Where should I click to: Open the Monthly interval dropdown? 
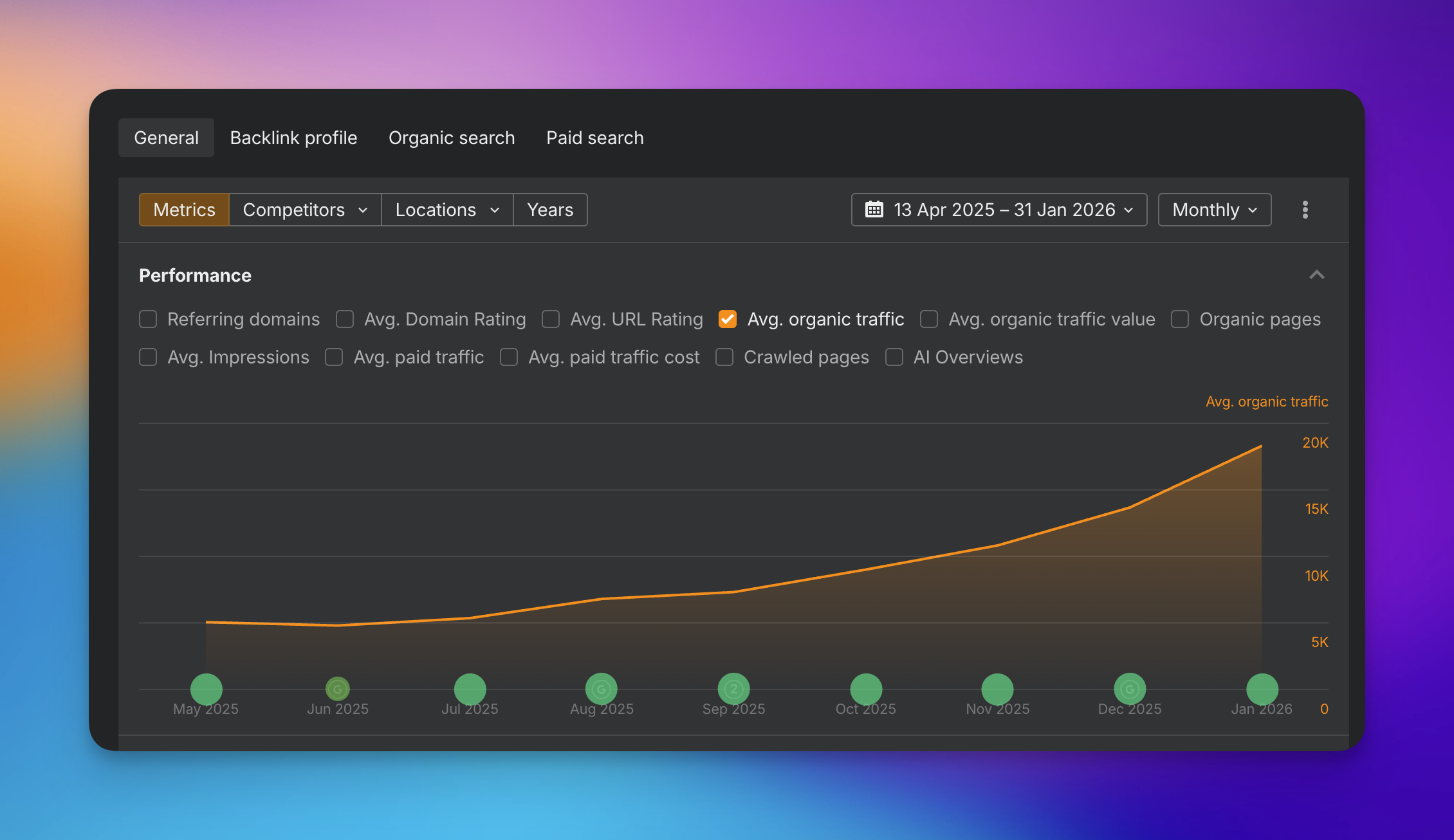tap(1214, 210)
